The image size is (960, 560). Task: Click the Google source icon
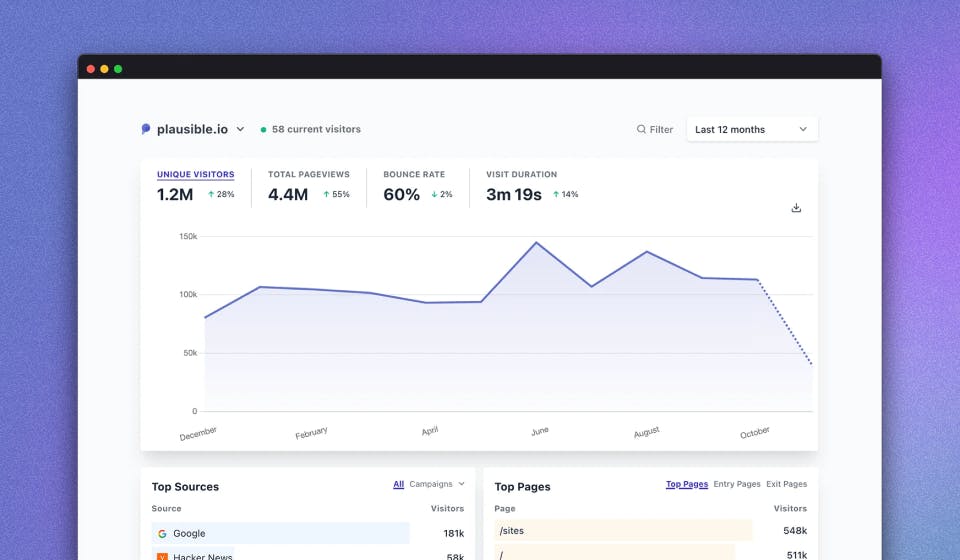coord(162,533)
